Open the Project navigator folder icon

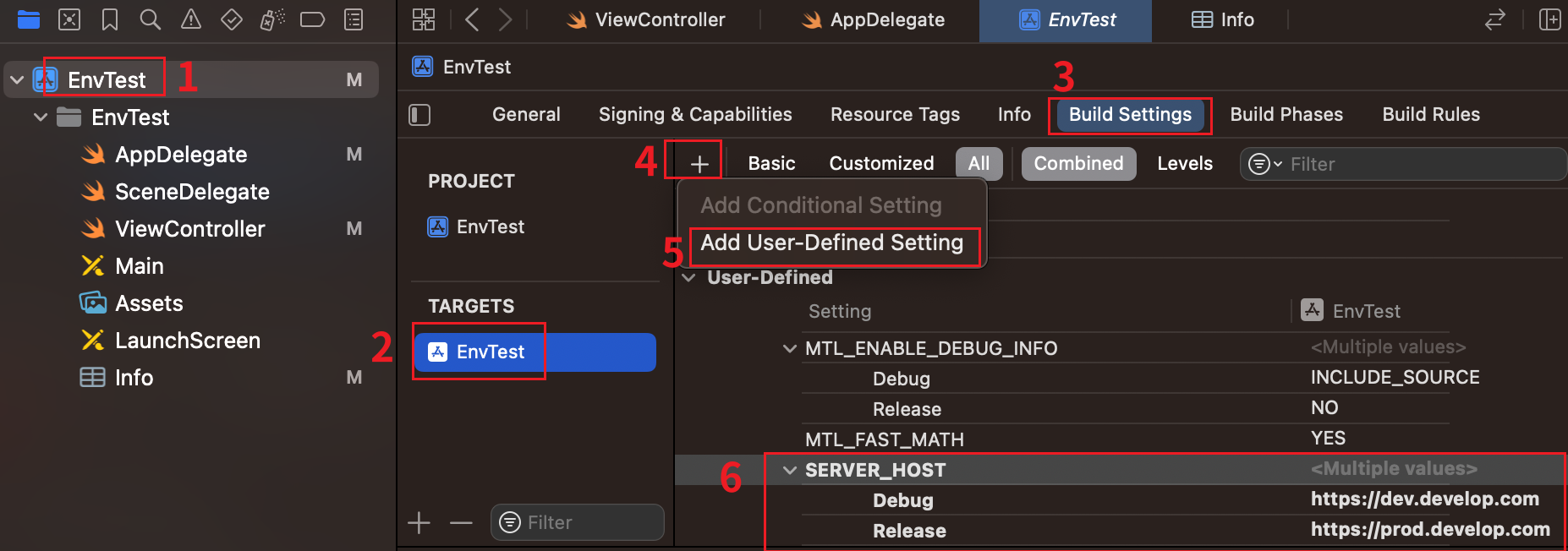tap(29, 19)
